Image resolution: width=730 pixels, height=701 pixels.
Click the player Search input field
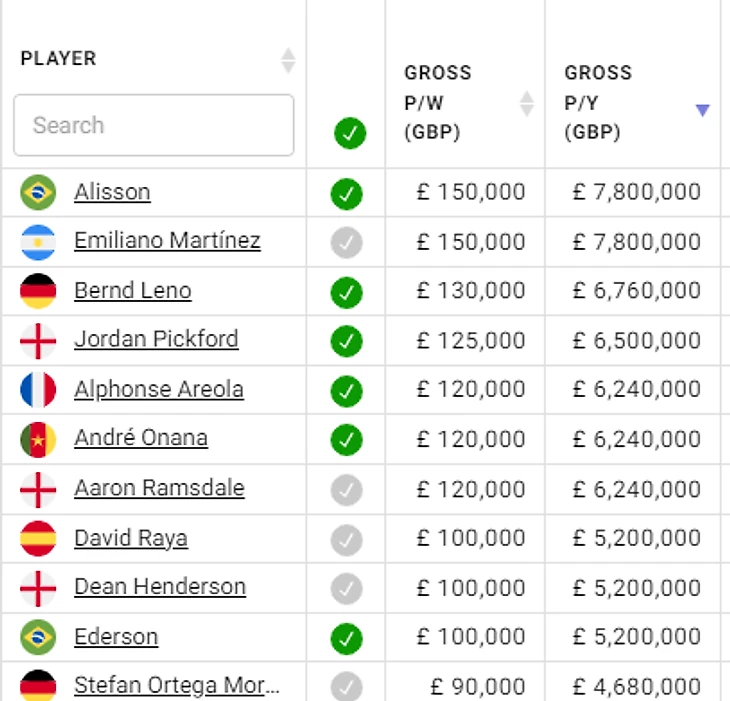pyautogui.click(x=153, y=126)
